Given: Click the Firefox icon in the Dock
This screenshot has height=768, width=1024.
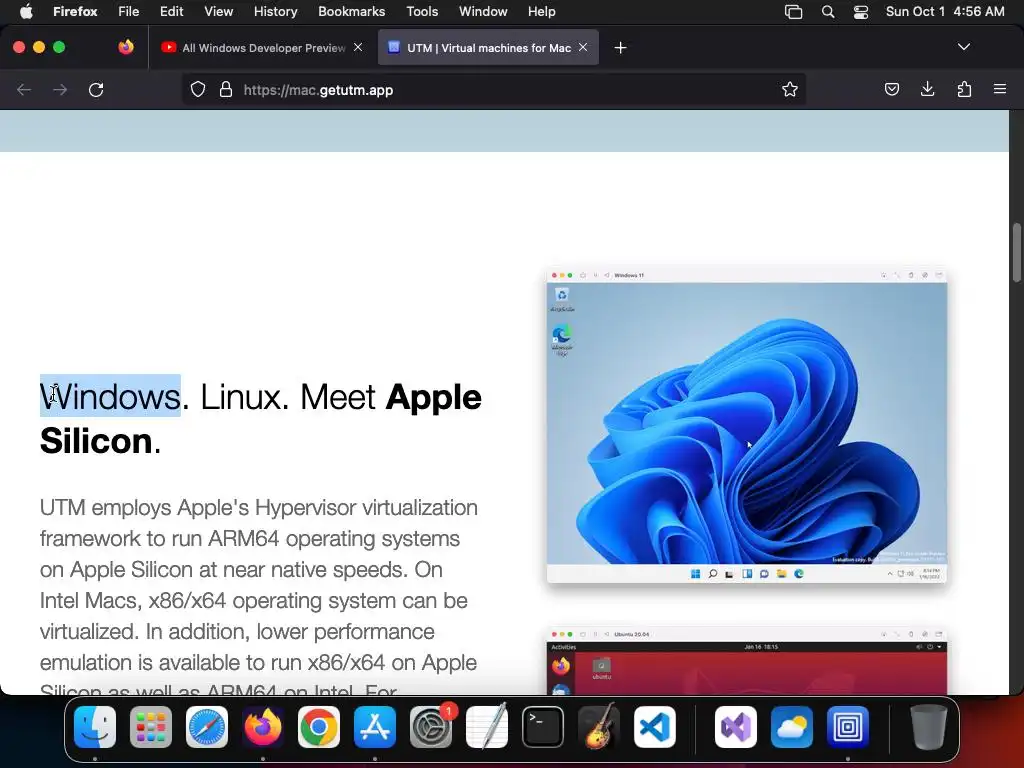Looking at the screenshot, I should point(263,727).
